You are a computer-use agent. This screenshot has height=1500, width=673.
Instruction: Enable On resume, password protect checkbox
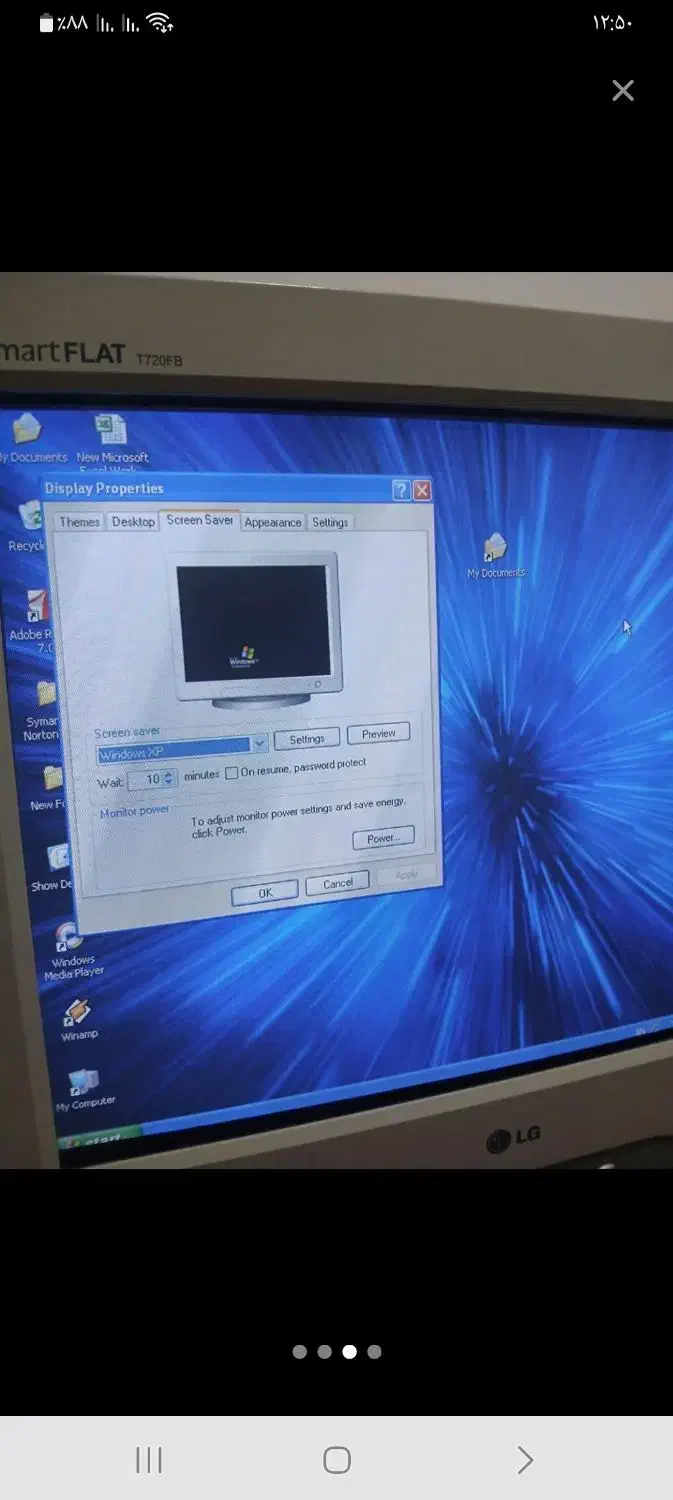point(231,772)
